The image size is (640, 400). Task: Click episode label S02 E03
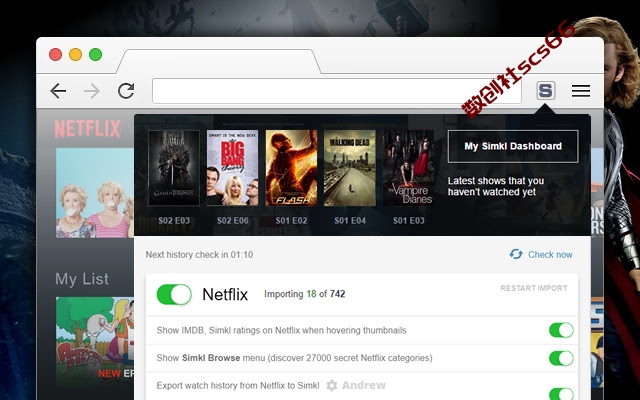coord(174,221)
